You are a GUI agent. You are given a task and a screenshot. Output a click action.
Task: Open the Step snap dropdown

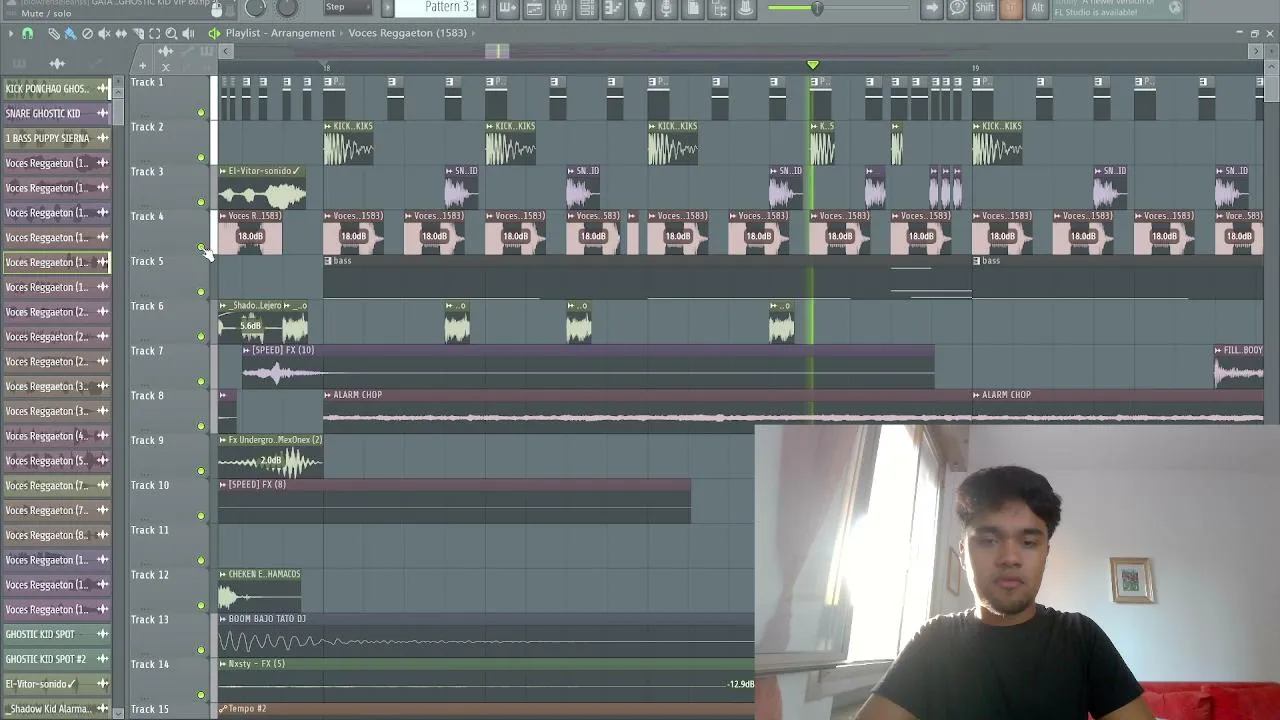point(349,8)
